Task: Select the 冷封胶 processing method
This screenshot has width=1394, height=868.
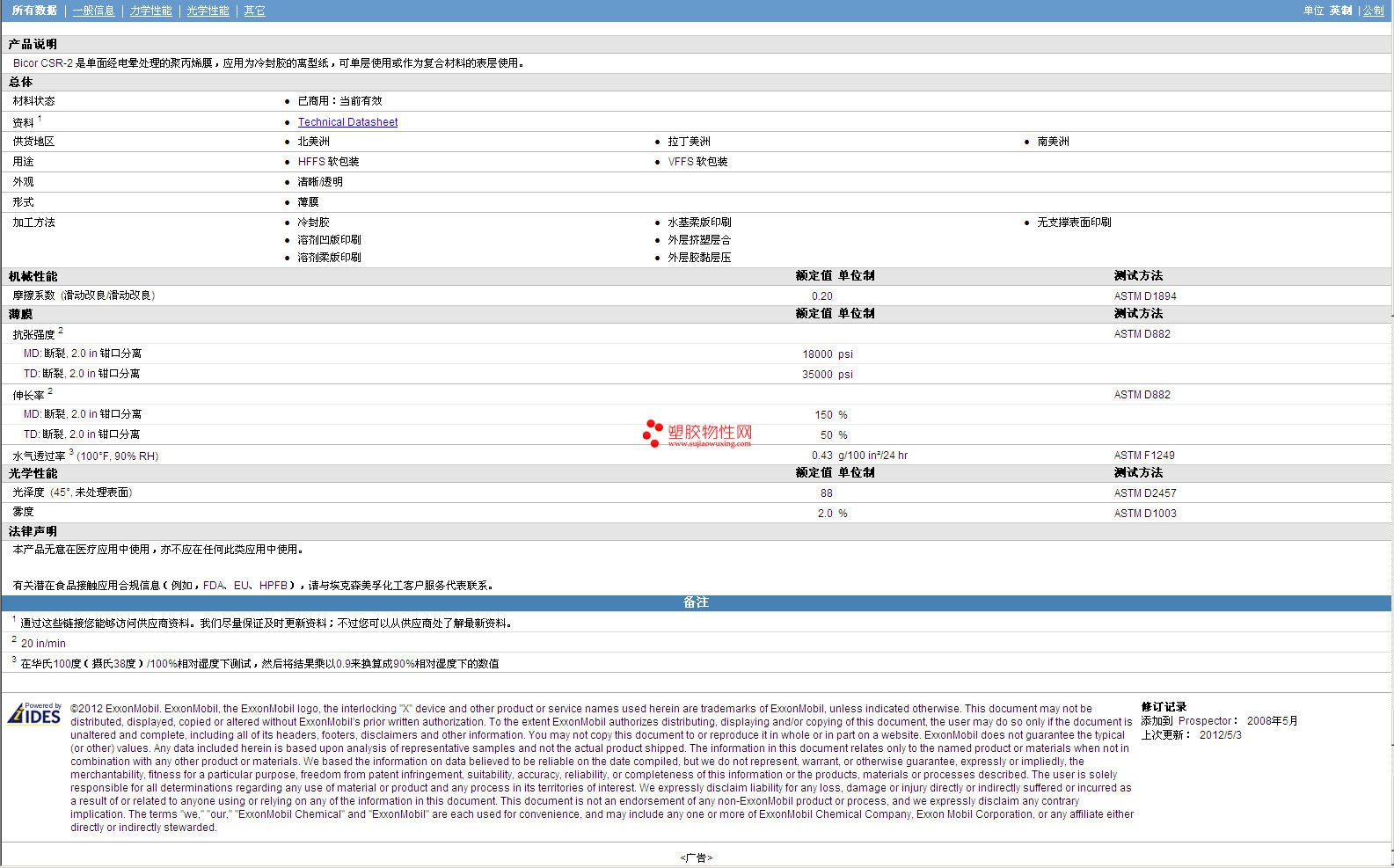Action: [x=313, y=222]
